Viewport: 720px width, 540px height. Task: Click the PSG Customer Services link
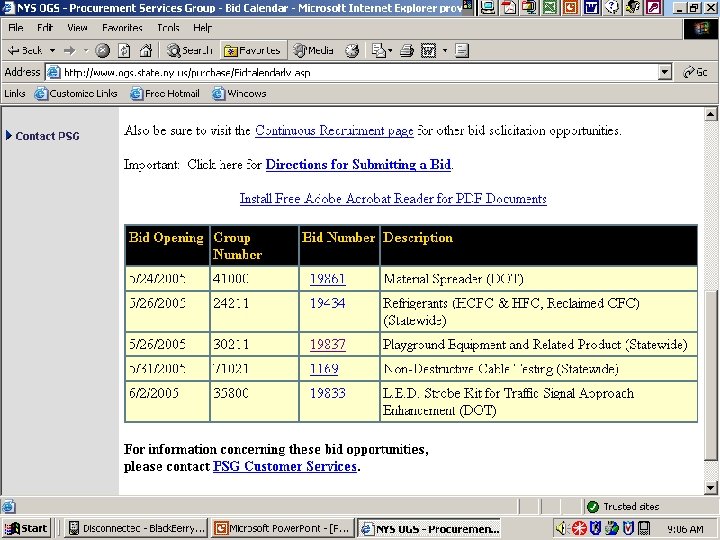[285, 466]
